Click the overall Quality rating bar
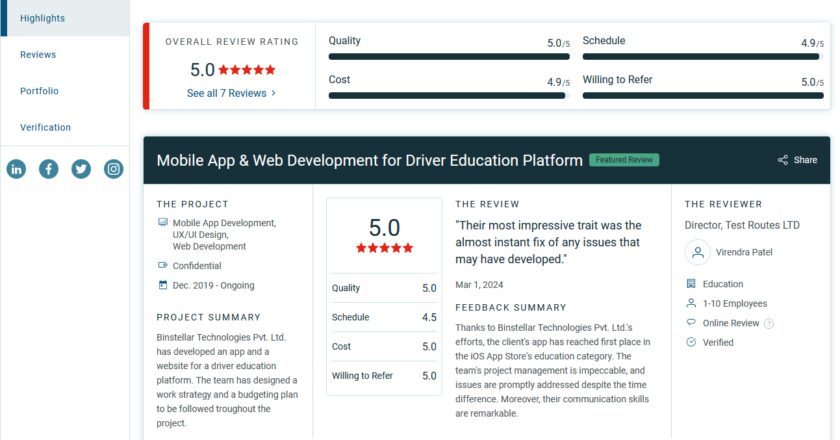Viewport: 840px width, 440px height. coord(449,56)
